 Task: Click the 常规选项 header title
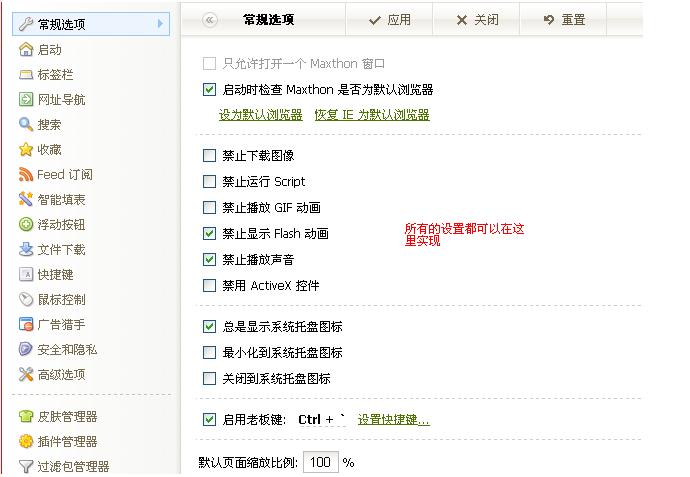268,20
